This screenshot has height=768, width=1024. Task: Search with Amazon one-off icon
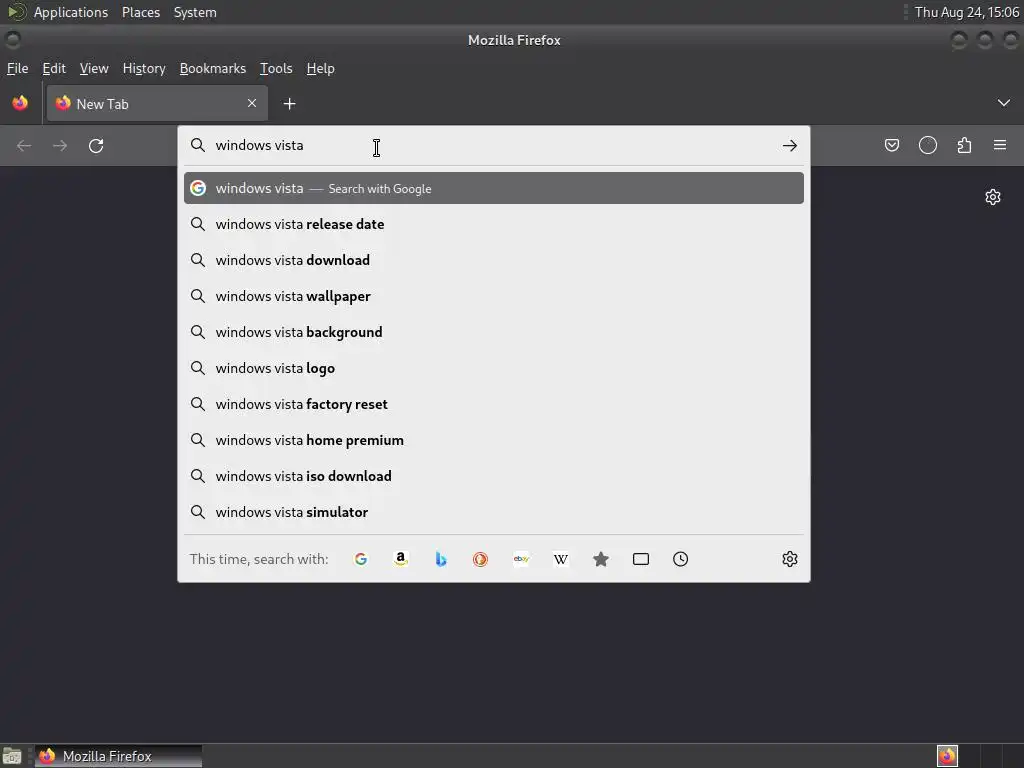tap(400, 559)
